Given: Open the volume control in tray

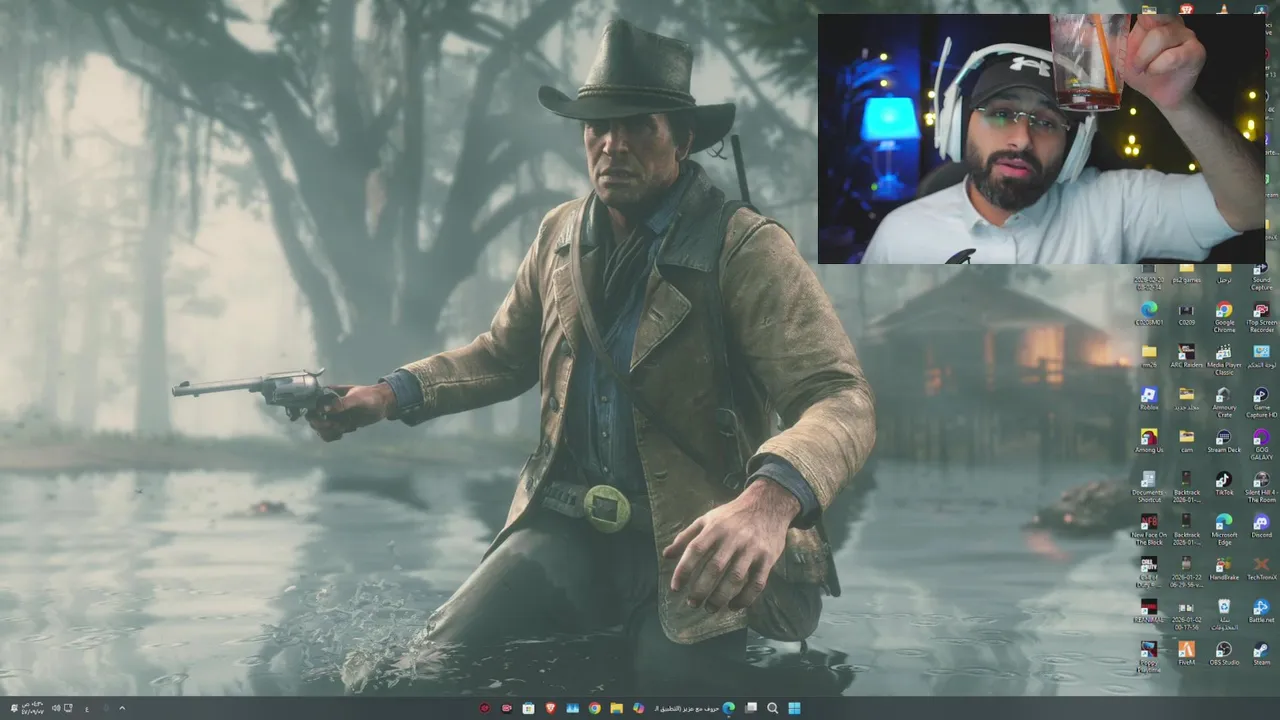Looking at the screenshot, I should [x=56, y=708].
